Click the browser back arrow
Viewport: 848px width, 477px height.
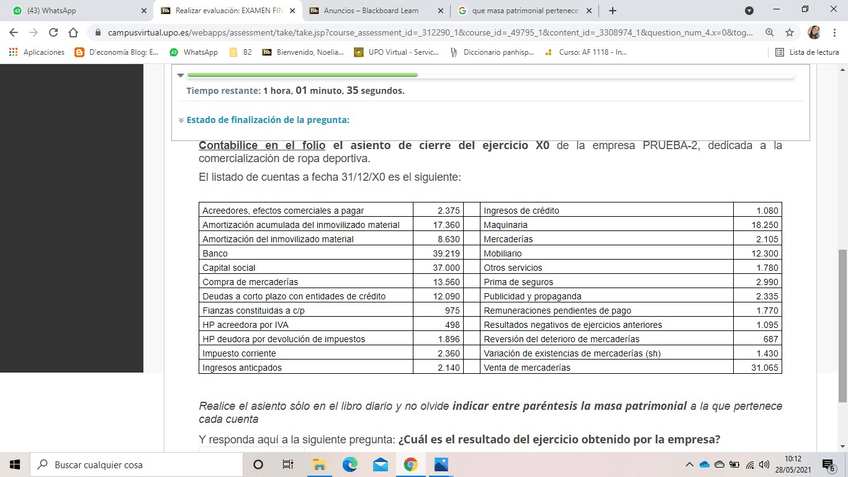point(14,32)
